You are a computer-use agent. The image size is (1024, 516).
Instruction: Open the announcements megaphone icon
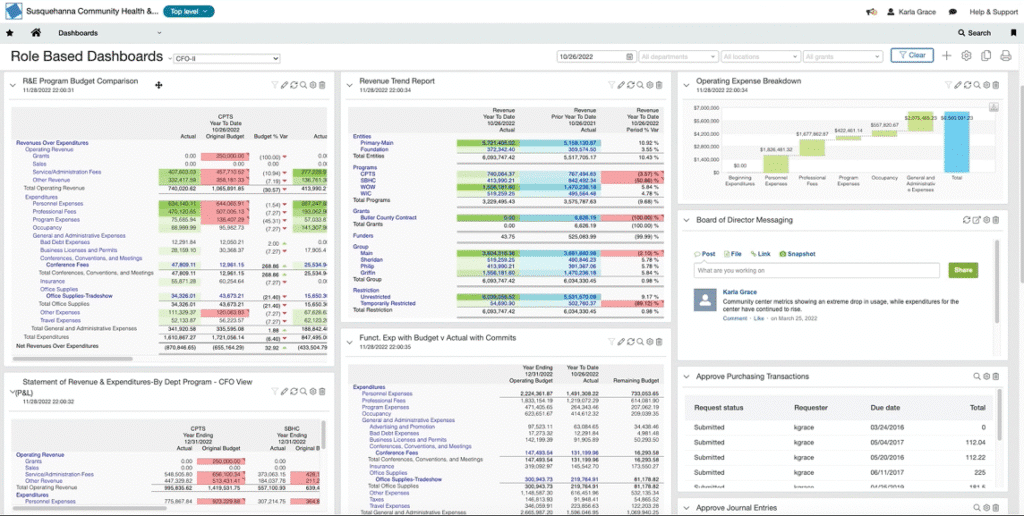pos(871,12)
